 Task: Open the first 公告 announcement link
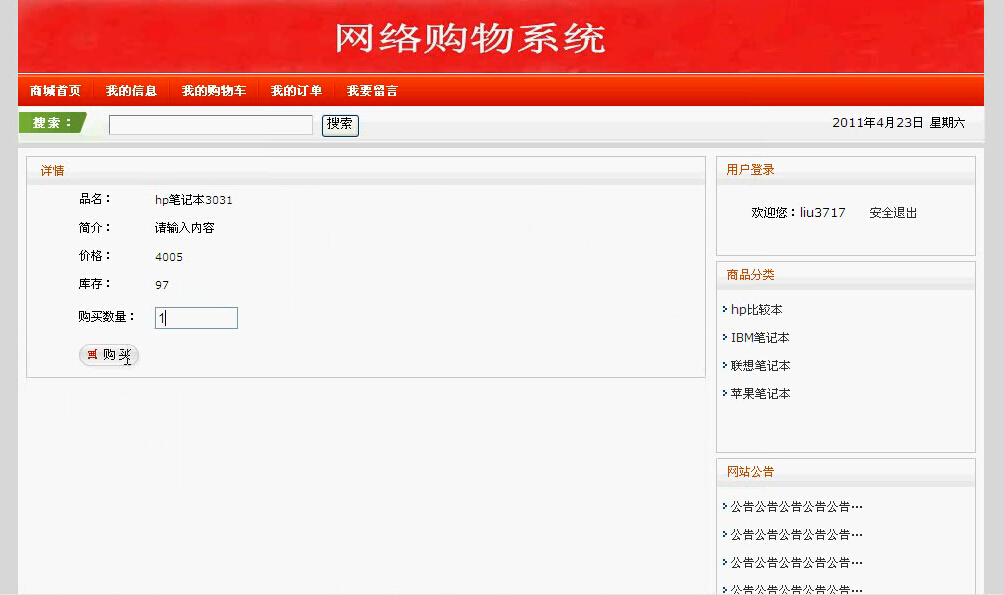797,507
